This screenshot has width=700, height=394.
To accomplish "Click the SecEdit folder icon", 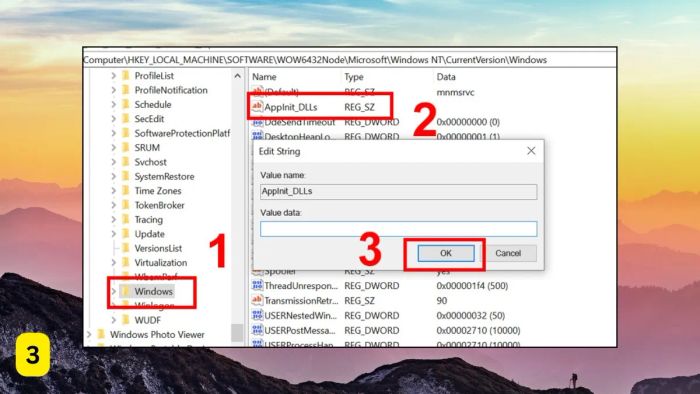I will tap(126, 119).
